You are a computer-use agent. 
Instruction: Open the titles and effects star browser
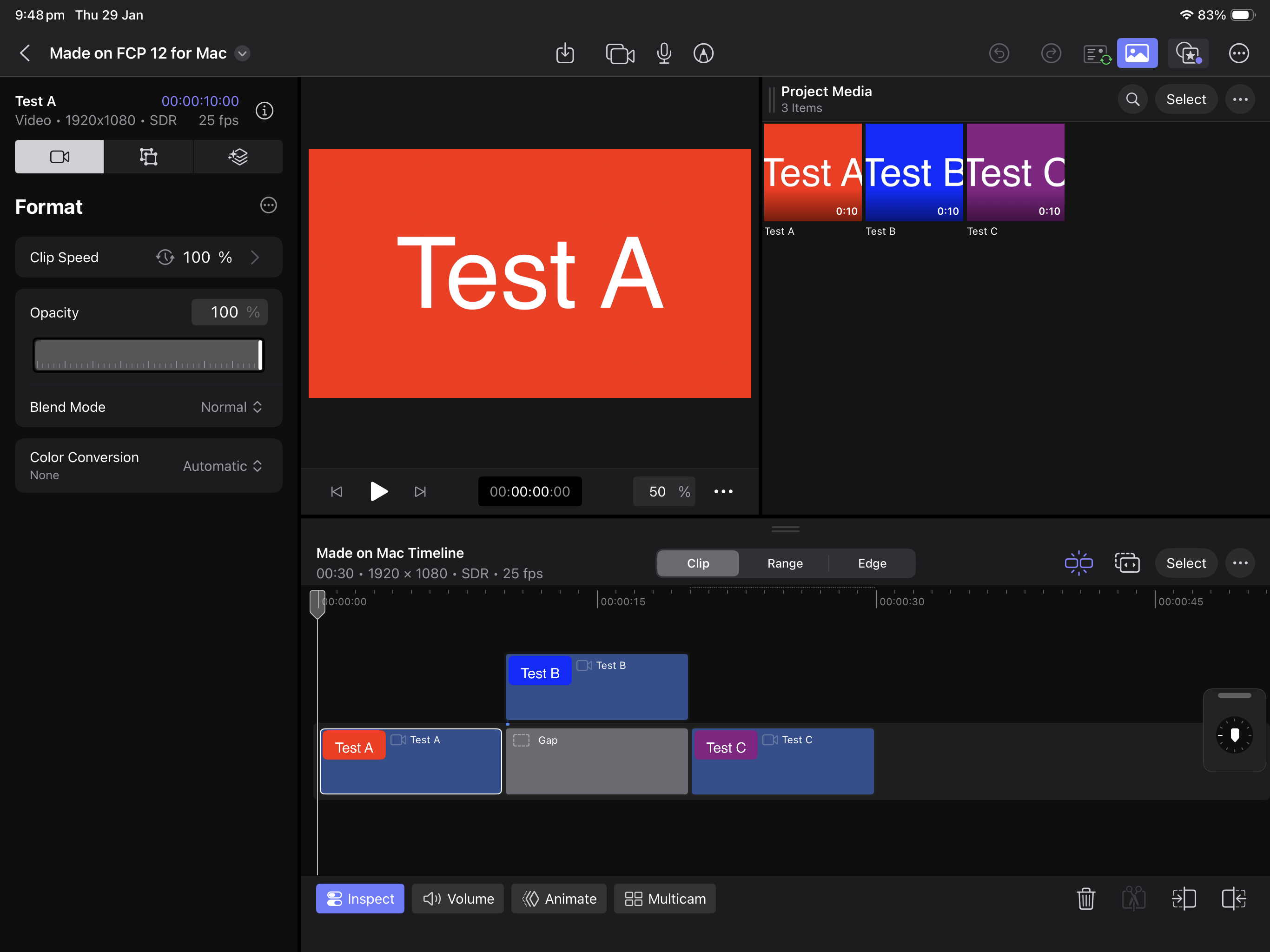tap(1188, 53)
